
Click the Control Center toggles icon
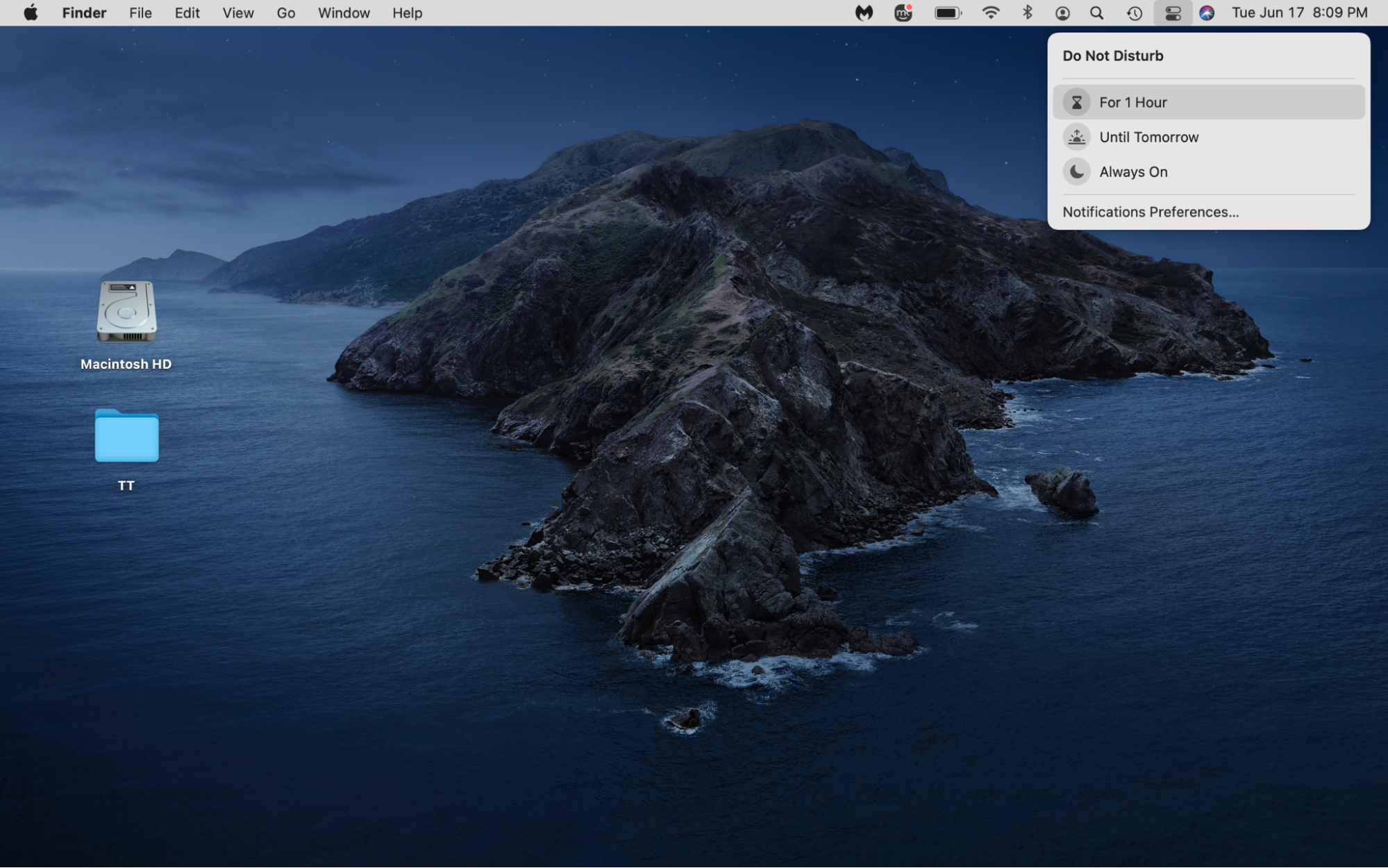[1172, 12]
